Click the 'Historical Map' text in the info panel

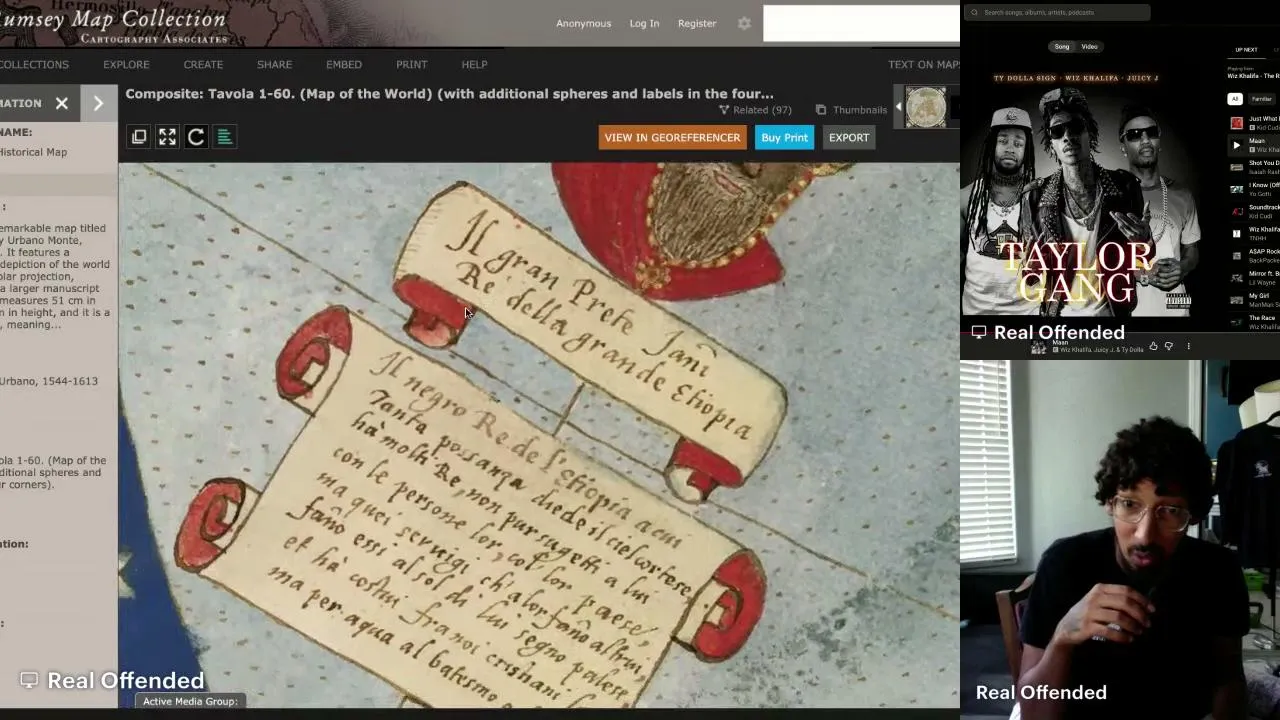33,152
